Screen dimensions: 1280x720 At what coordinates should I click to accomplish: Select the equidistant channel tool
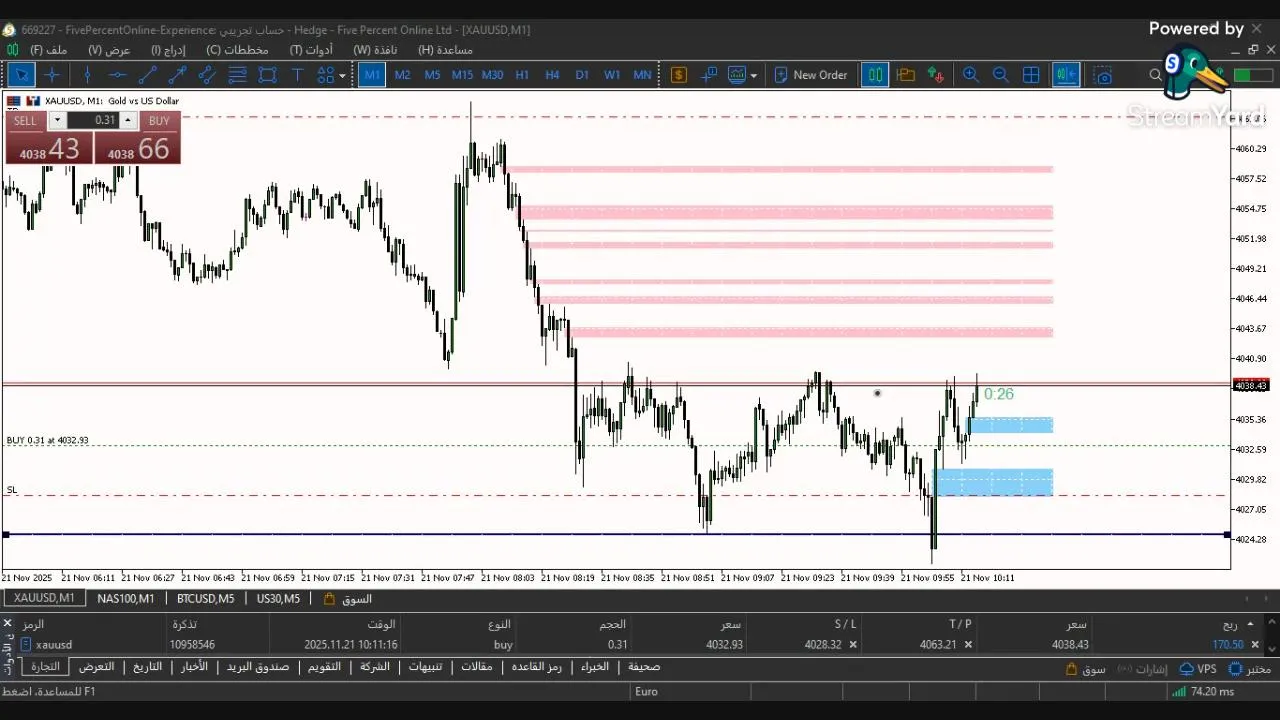[x=208, y=75]
